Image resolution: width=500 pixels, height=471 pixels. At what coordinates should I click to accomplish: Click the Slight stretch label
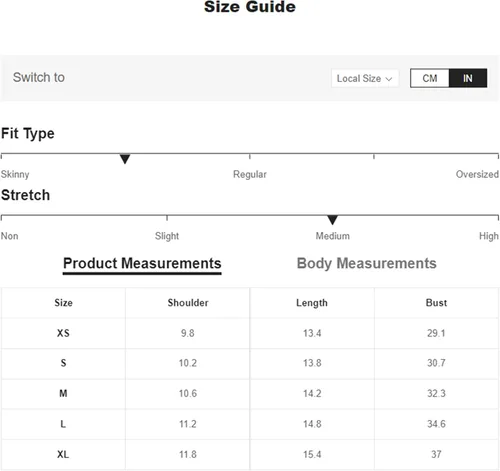coord(167,236)
